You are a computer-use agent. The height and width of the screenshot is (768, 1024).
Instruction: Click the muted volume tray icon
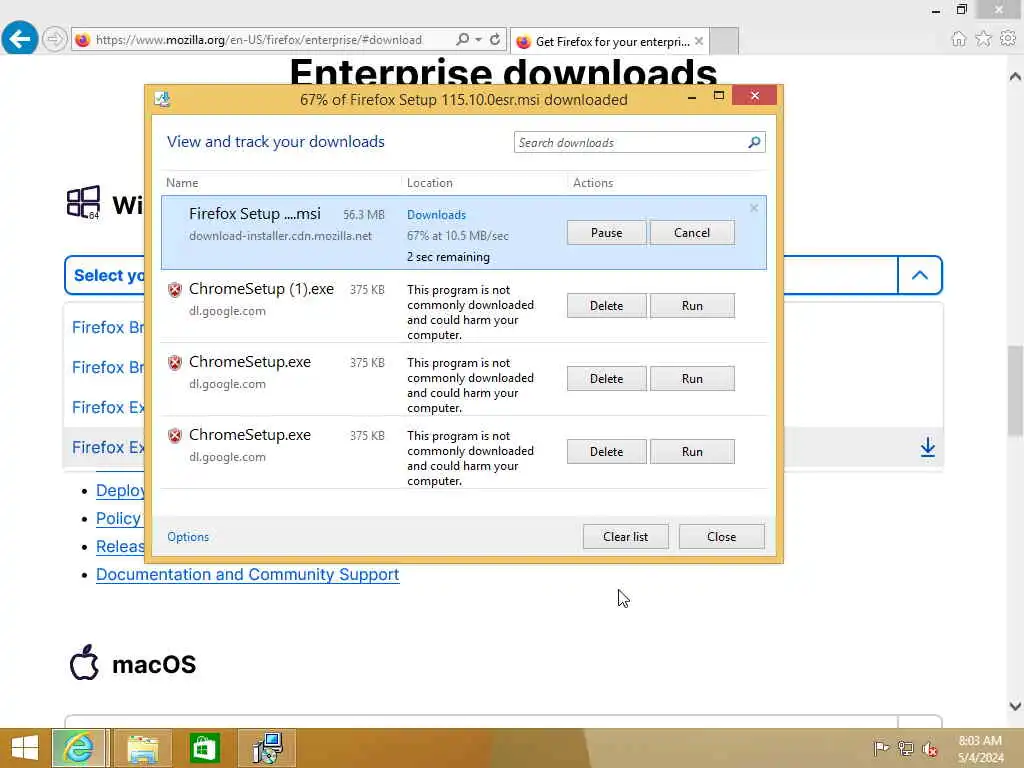click(x=930, y=748)
